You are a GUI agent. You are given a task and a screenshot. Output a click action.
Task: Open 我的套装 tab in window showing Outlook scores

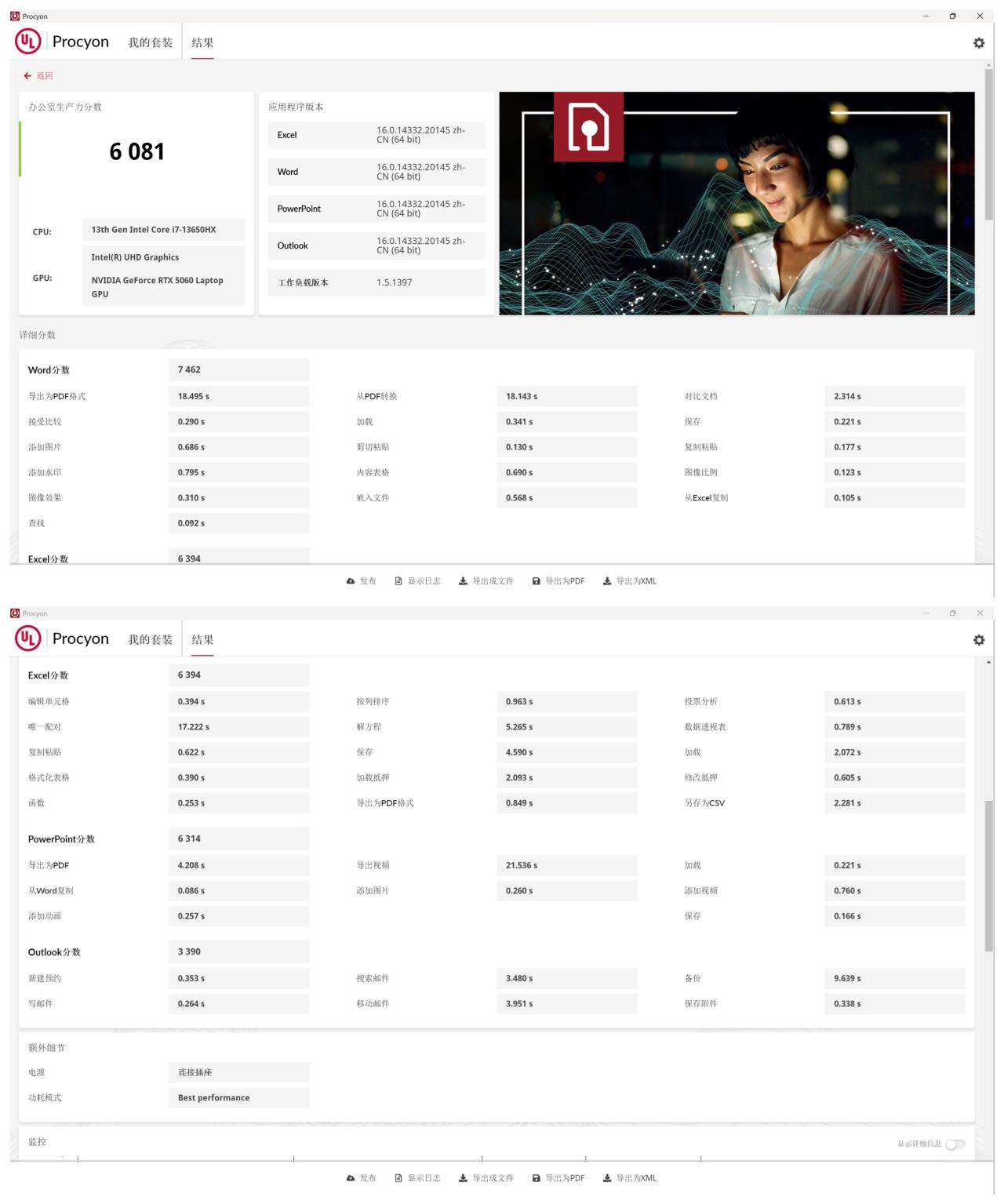(151, 640)
